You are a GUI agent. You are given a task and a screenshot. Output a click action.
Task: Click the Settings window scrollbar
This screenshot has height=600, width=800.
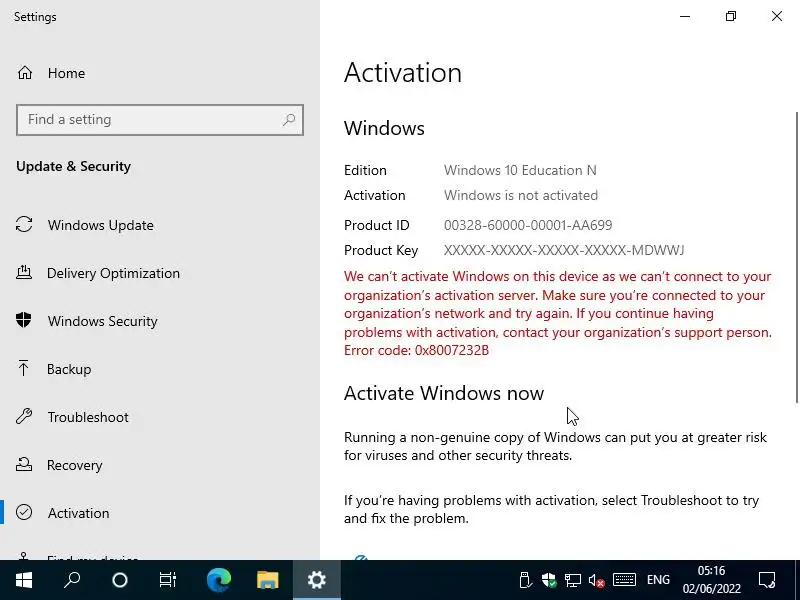click(797, 258)
